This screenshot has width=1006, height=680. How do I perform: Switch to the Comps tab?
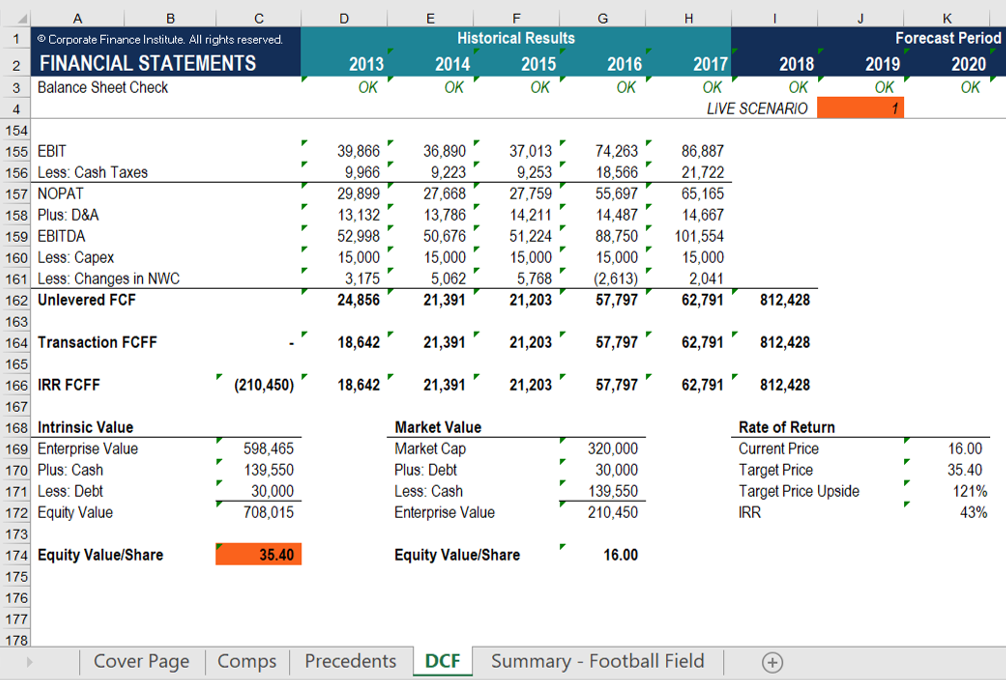pos(246,661)
